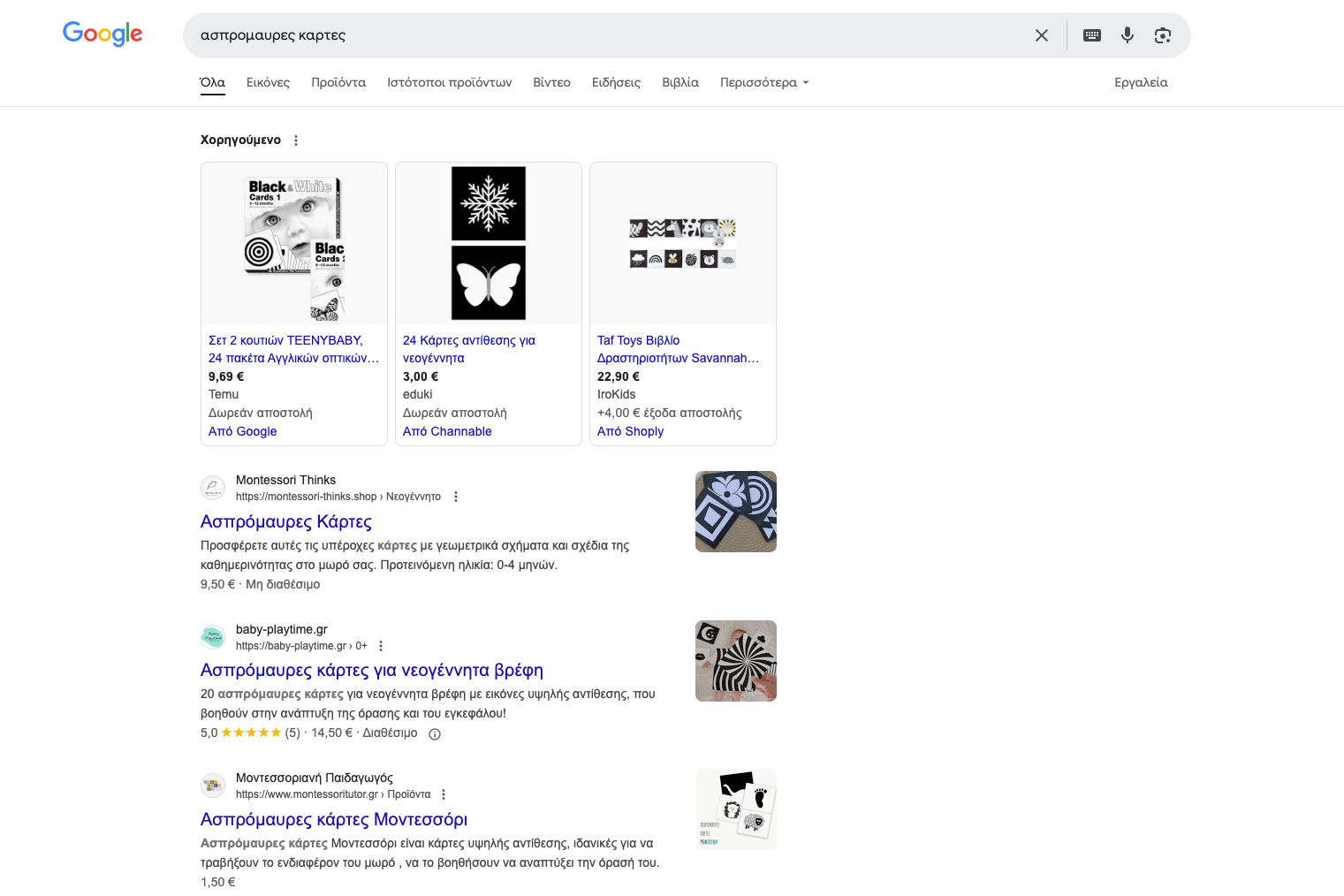
Task: Click the 3,00 € price text
Action: [x=421, y=376]
